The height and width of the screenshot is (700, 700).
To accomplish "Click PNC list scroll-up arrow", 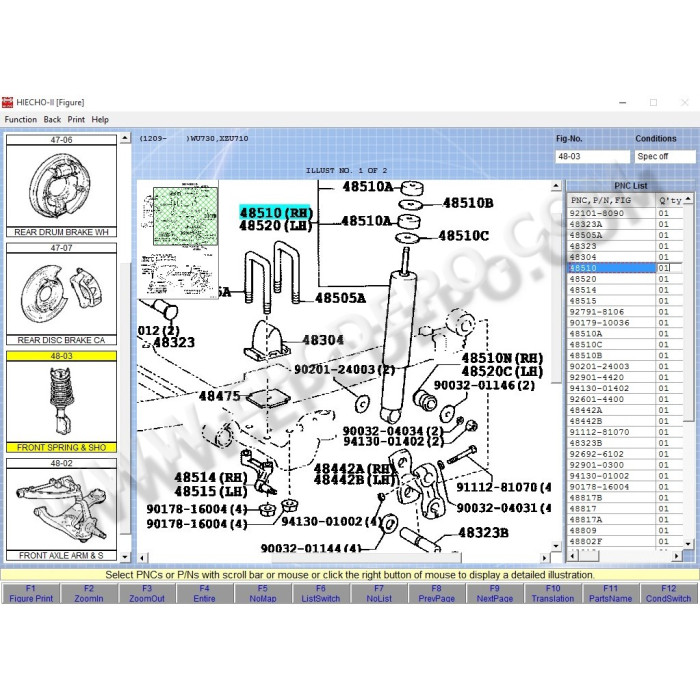I will pos(688,198).
